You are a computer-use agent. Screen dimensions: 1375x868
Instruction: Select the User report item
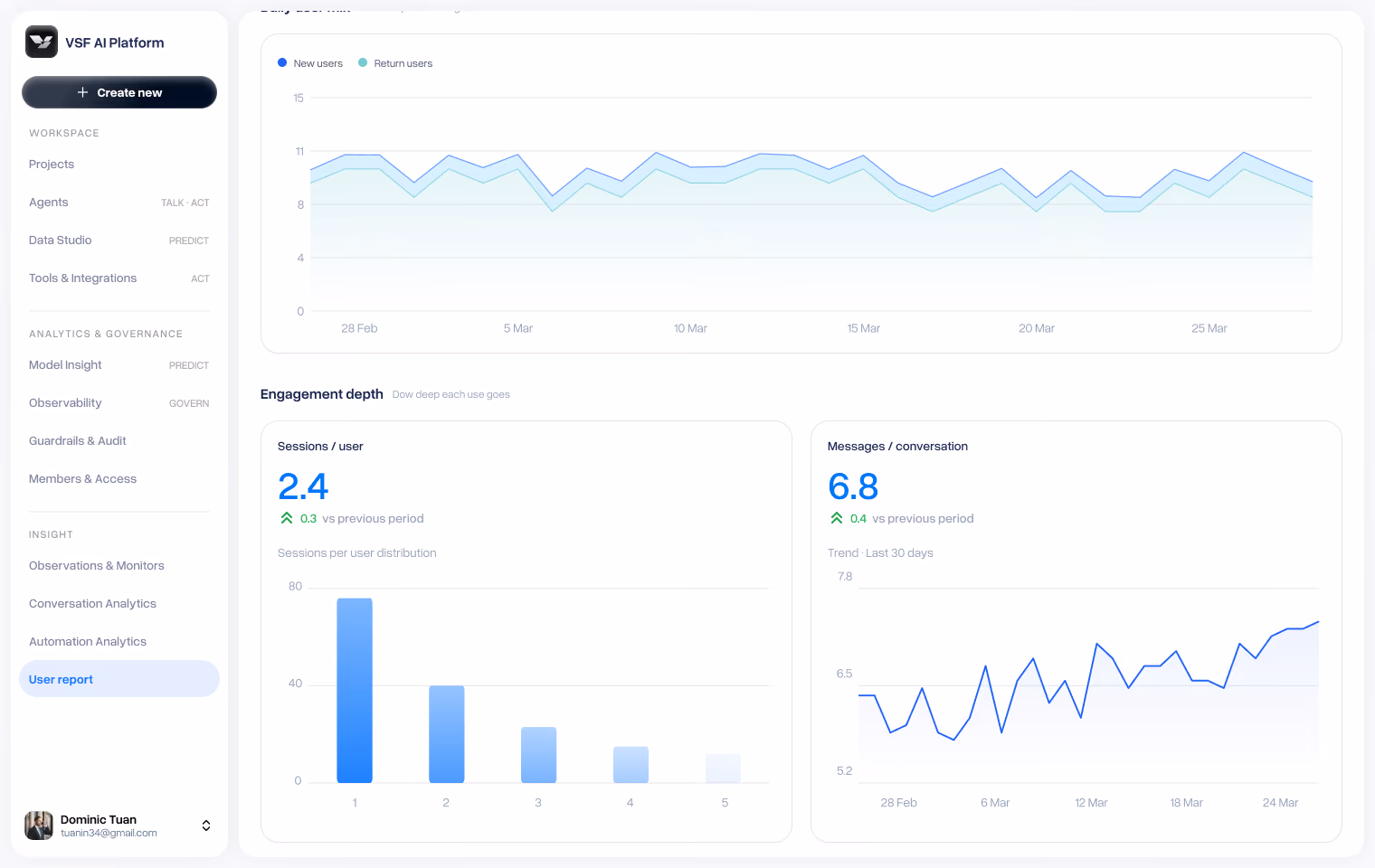tap(119, 679)
